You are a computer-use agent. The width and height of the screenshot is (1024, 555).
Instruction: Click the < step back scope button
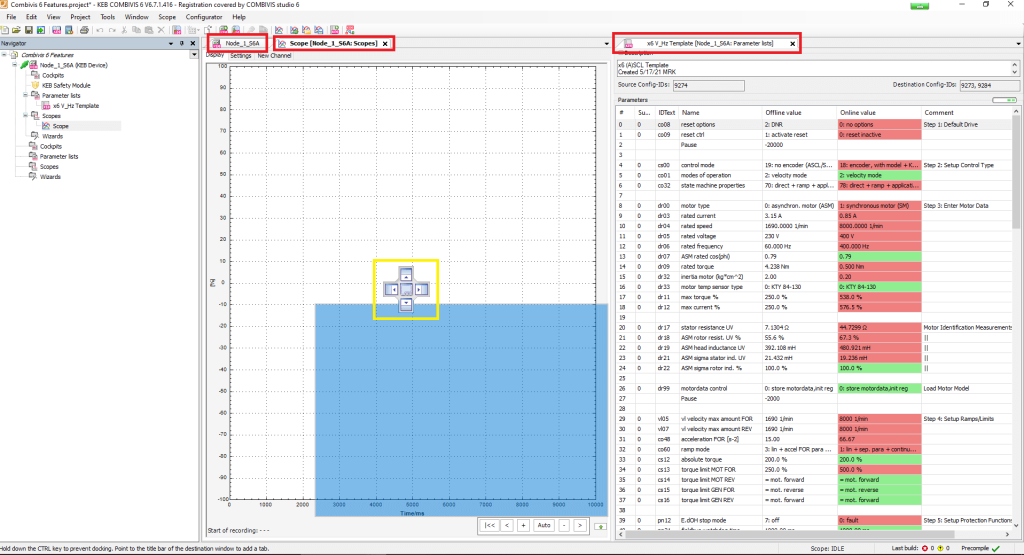point(507,526)
